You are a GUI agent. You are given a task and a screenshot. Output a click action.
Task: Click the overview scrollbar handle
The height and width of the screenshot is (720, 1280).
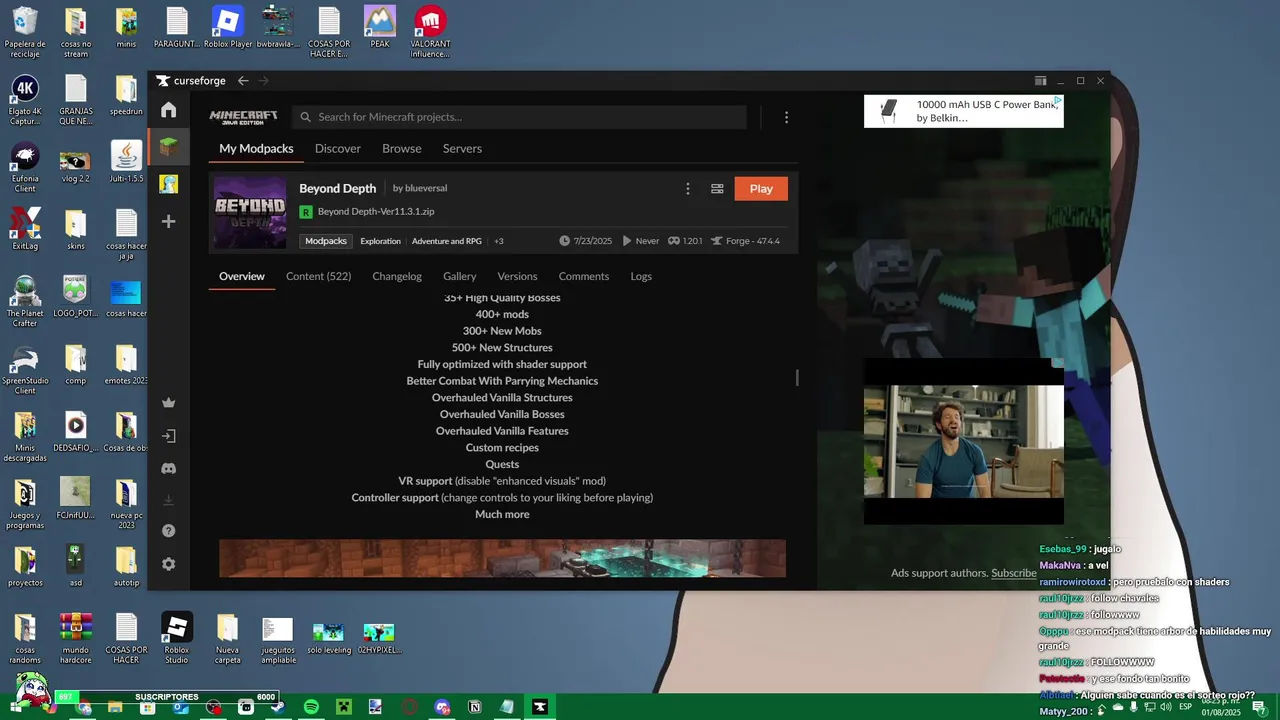click(x=797, y=377)
